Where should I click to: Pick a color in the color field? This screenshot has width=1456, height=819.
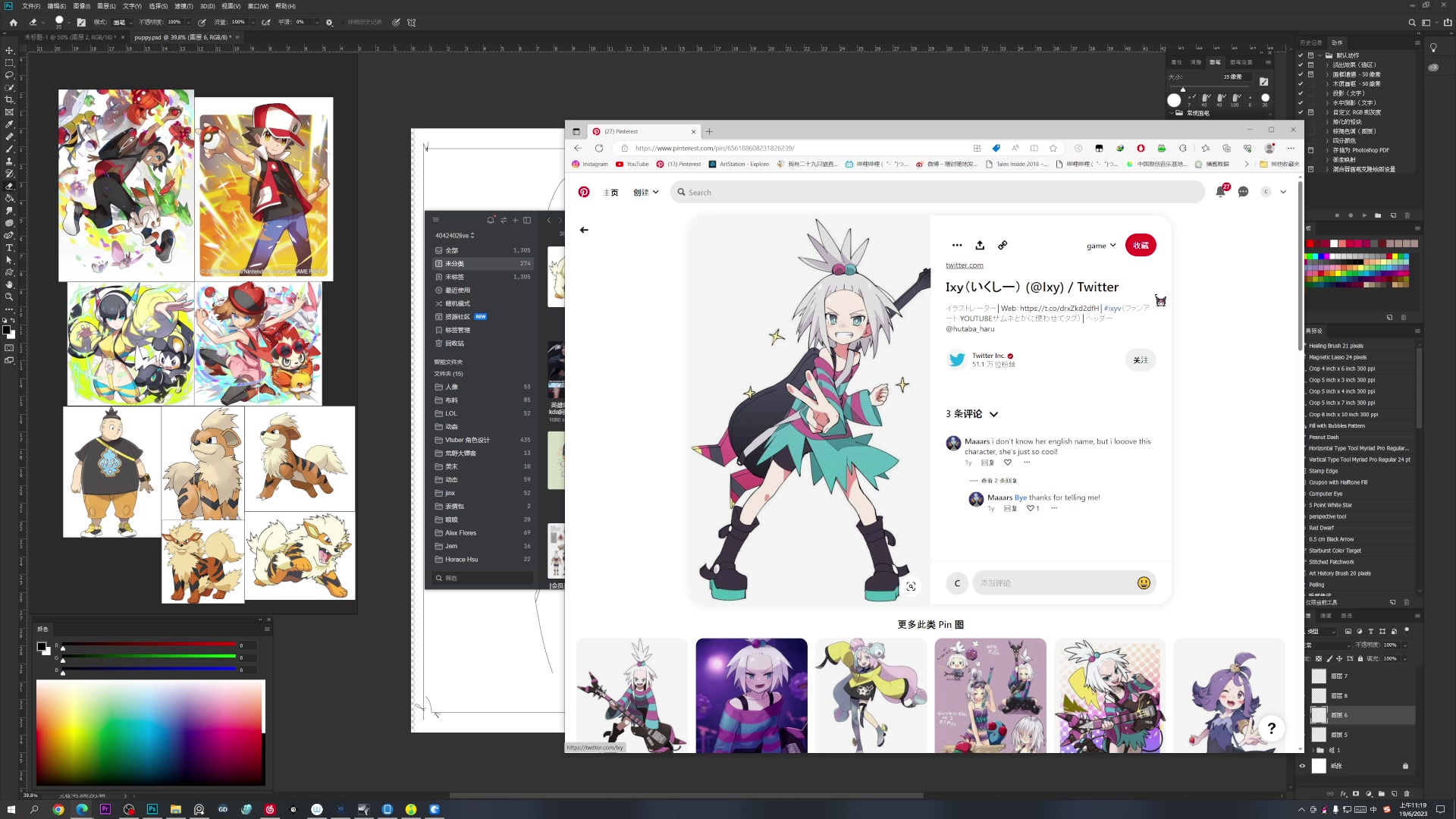click(150, 732)
